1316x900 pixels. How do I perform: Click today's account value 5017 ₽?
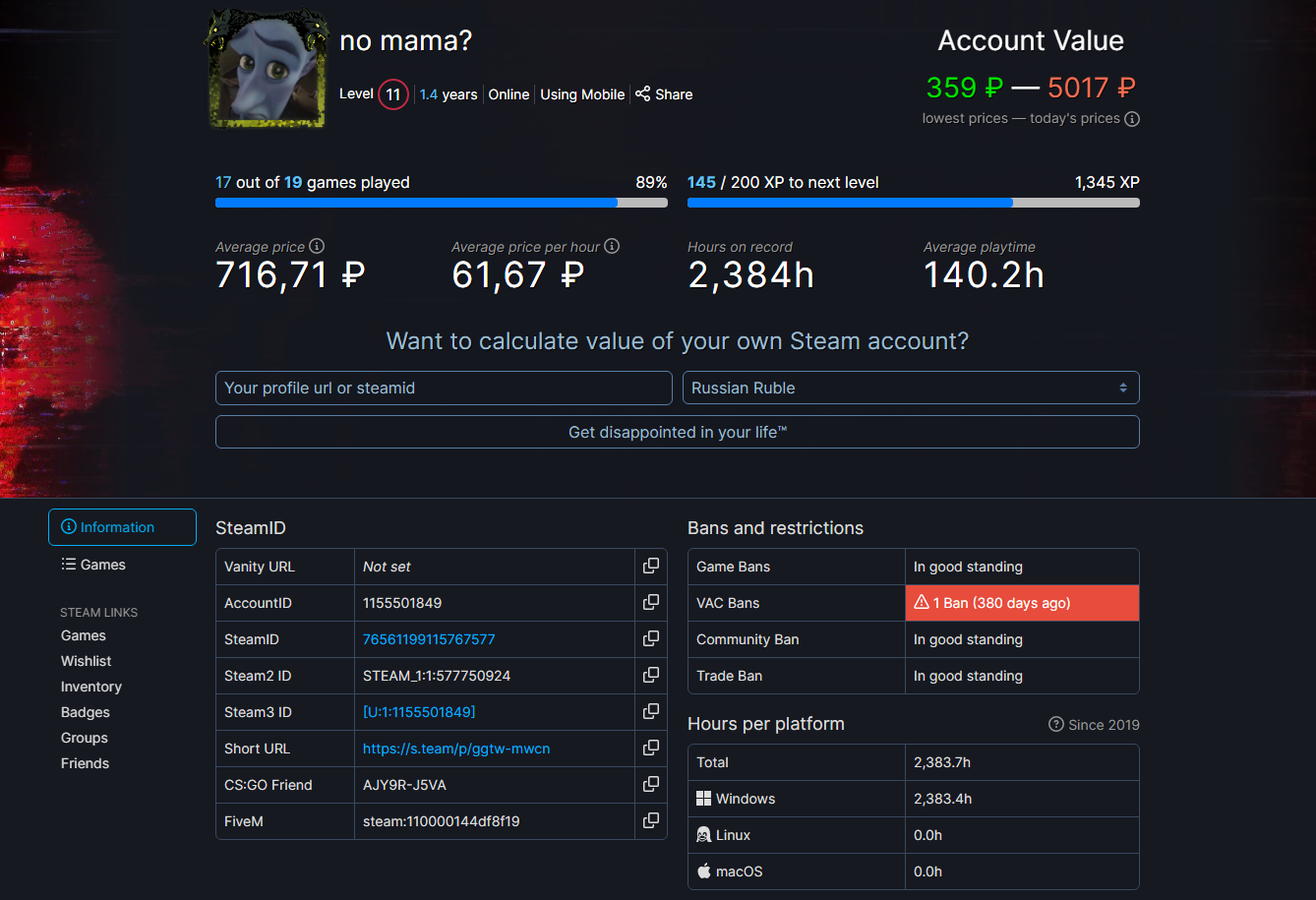pos(1092,88)
